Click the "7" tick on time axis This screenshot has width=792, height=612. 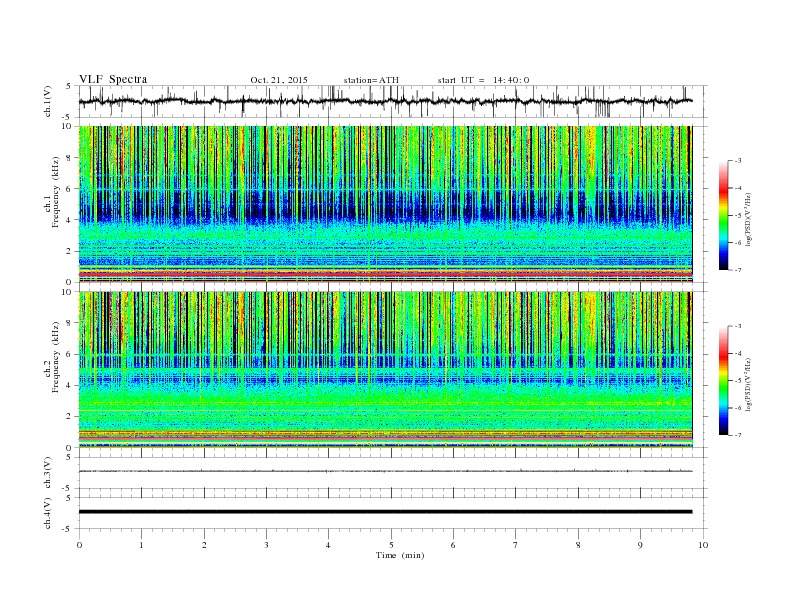(x=516, y=545)
